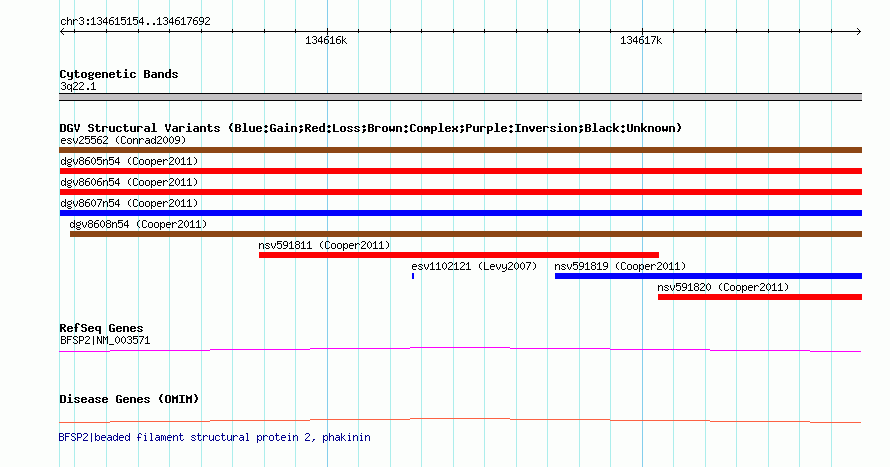890x467 pixels.
Task: Click the gray 3q22.1 cytogenetic band bar
Action: (x=460, y=97)
